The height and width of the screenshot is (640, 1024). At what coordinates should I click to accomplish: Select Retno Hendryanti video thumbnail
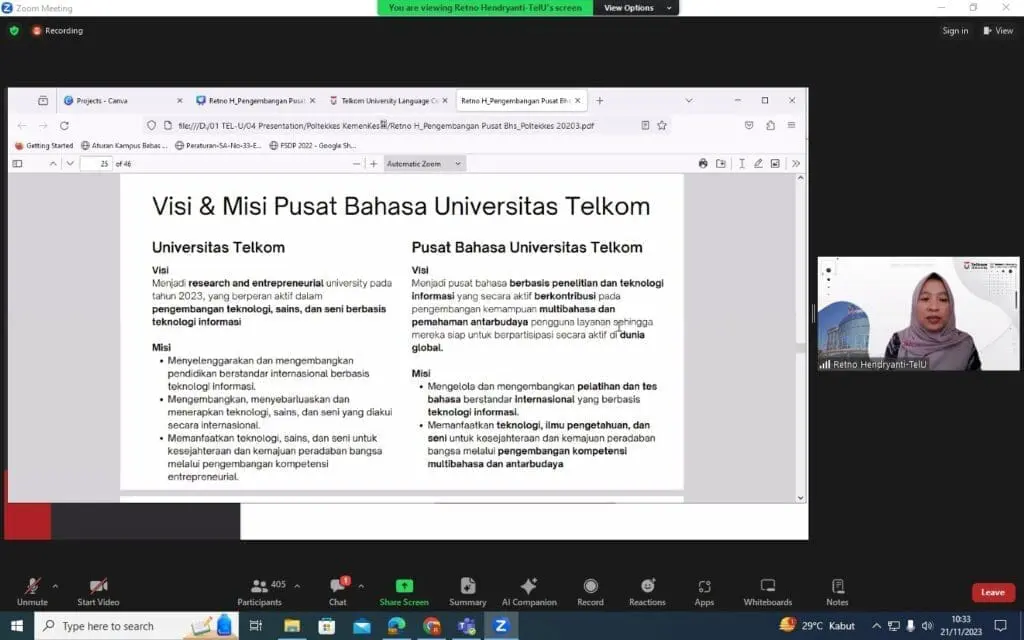tap(918, 314)
